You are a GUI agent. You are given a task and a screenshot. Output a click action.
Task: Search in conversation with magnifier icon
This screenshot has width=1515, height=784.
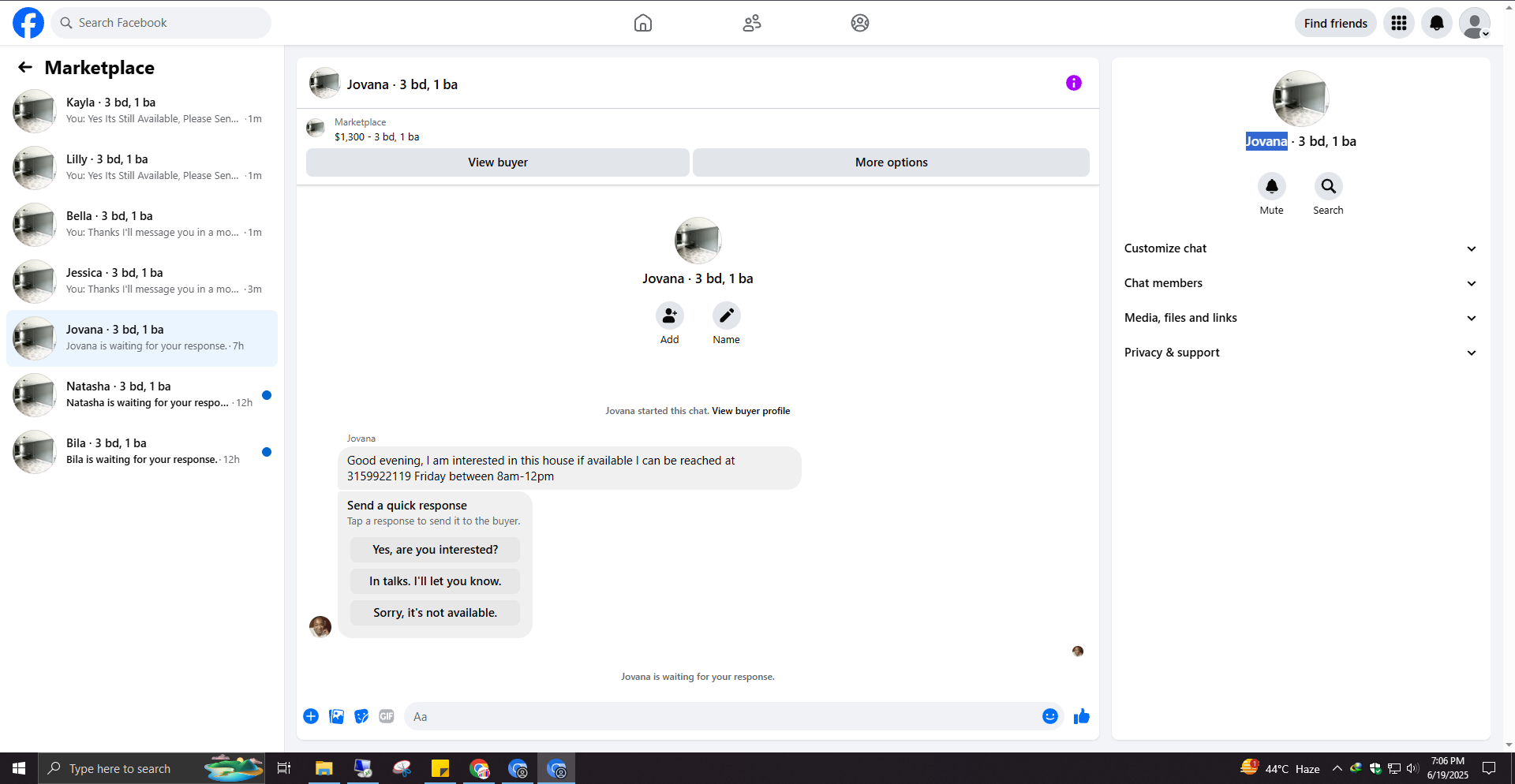1329,186
